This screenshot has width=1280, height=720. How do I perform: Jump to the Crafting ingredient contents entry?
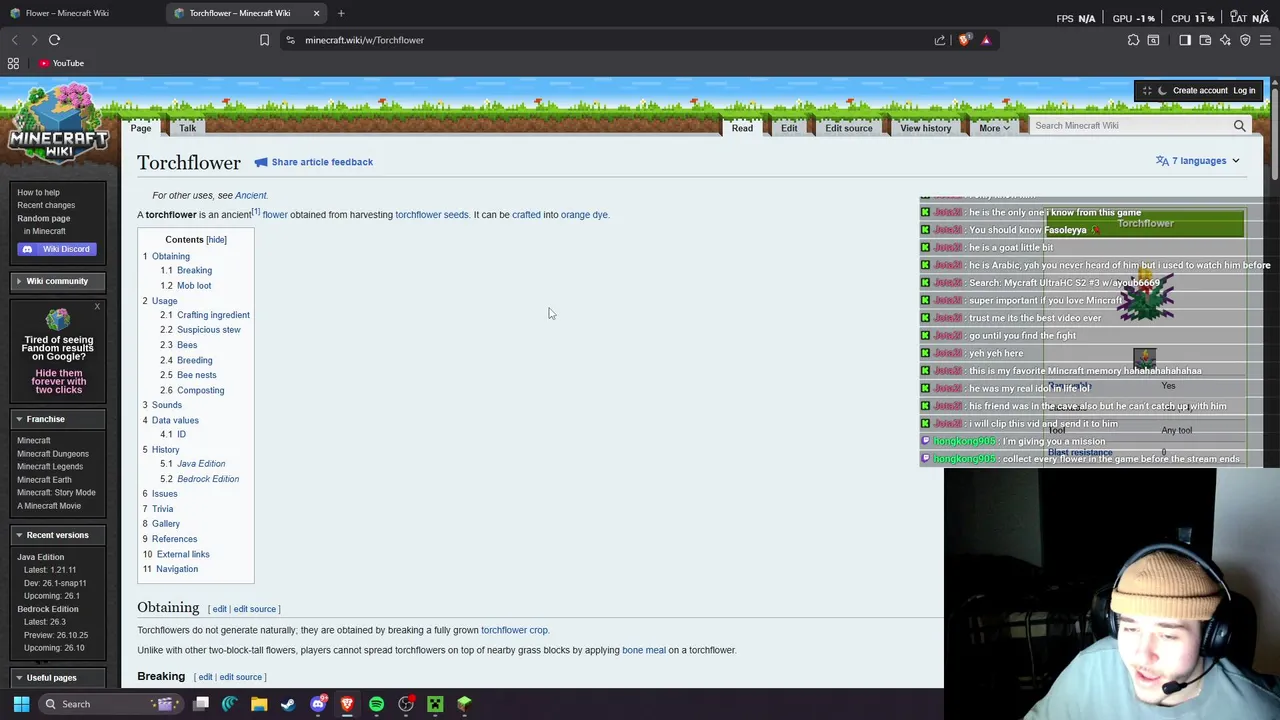[213, 315]
